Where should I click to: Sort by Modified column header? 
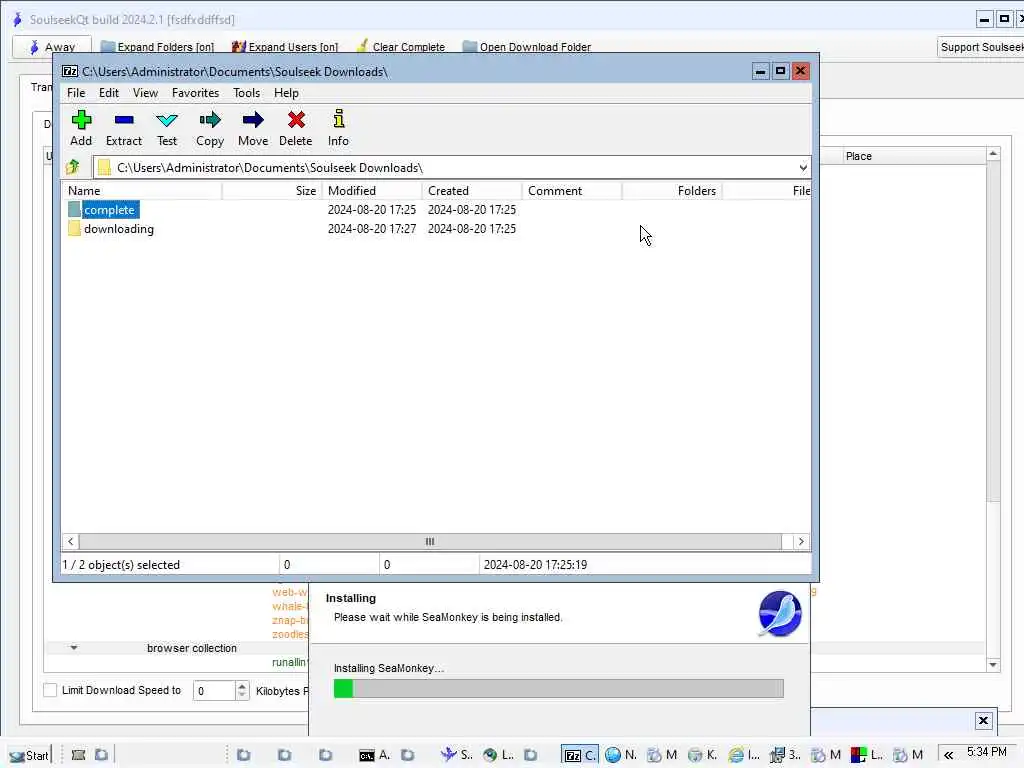372,191
